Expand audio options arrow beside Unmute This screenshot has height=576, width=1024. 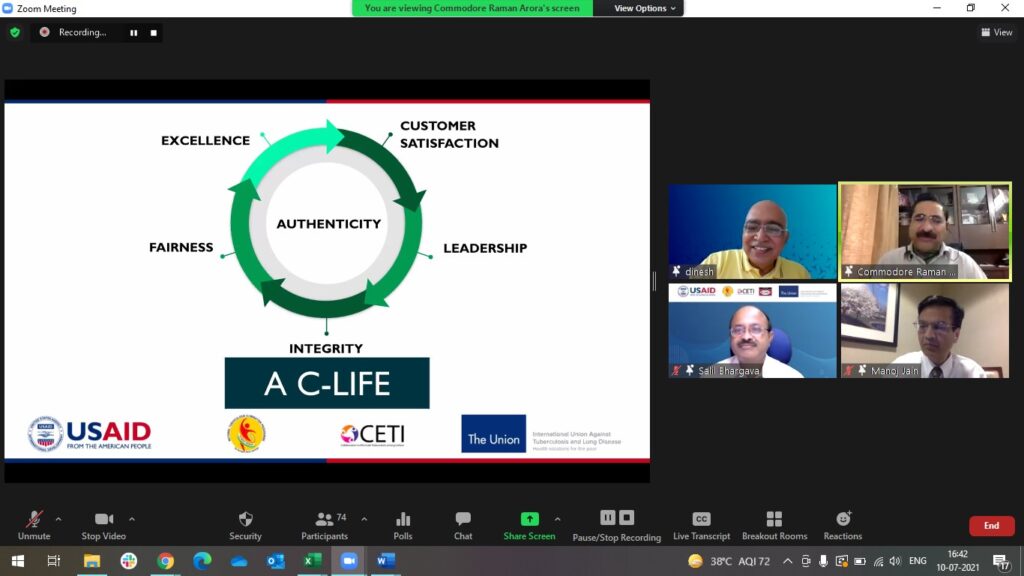coord(58,519)
